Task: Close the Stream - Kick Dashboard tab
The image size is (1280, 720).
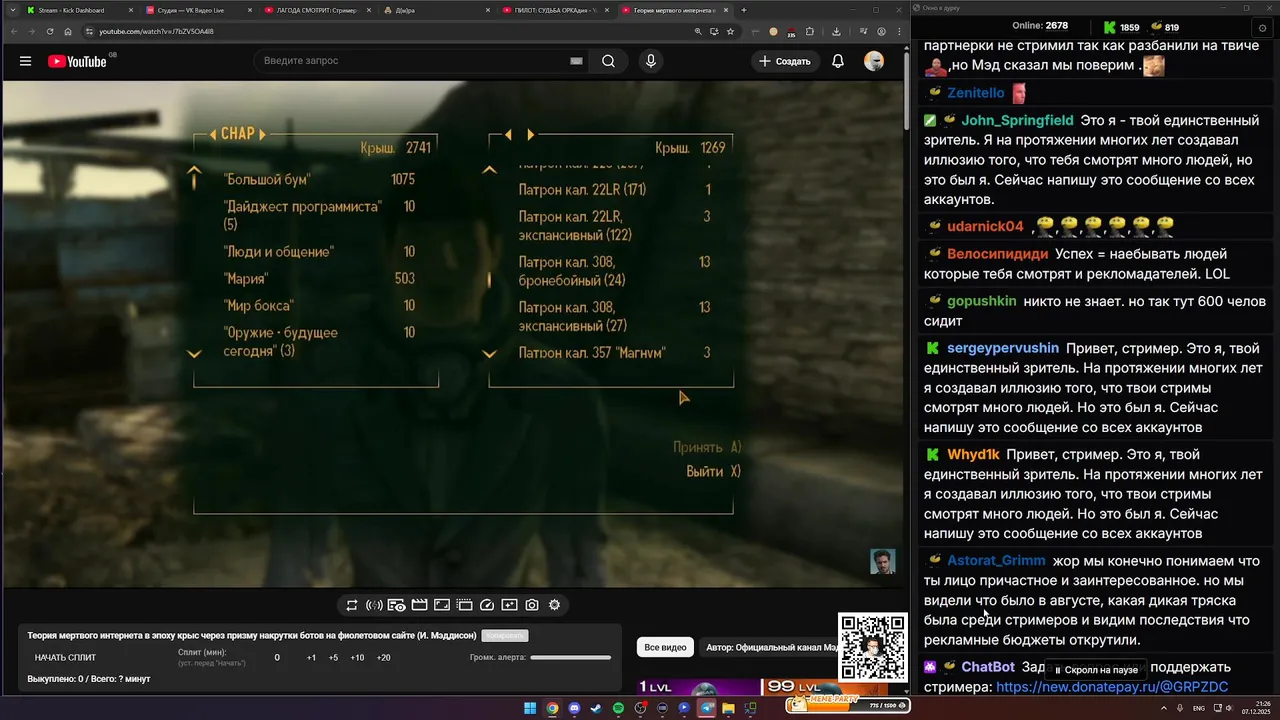Action: coord(130,10)
